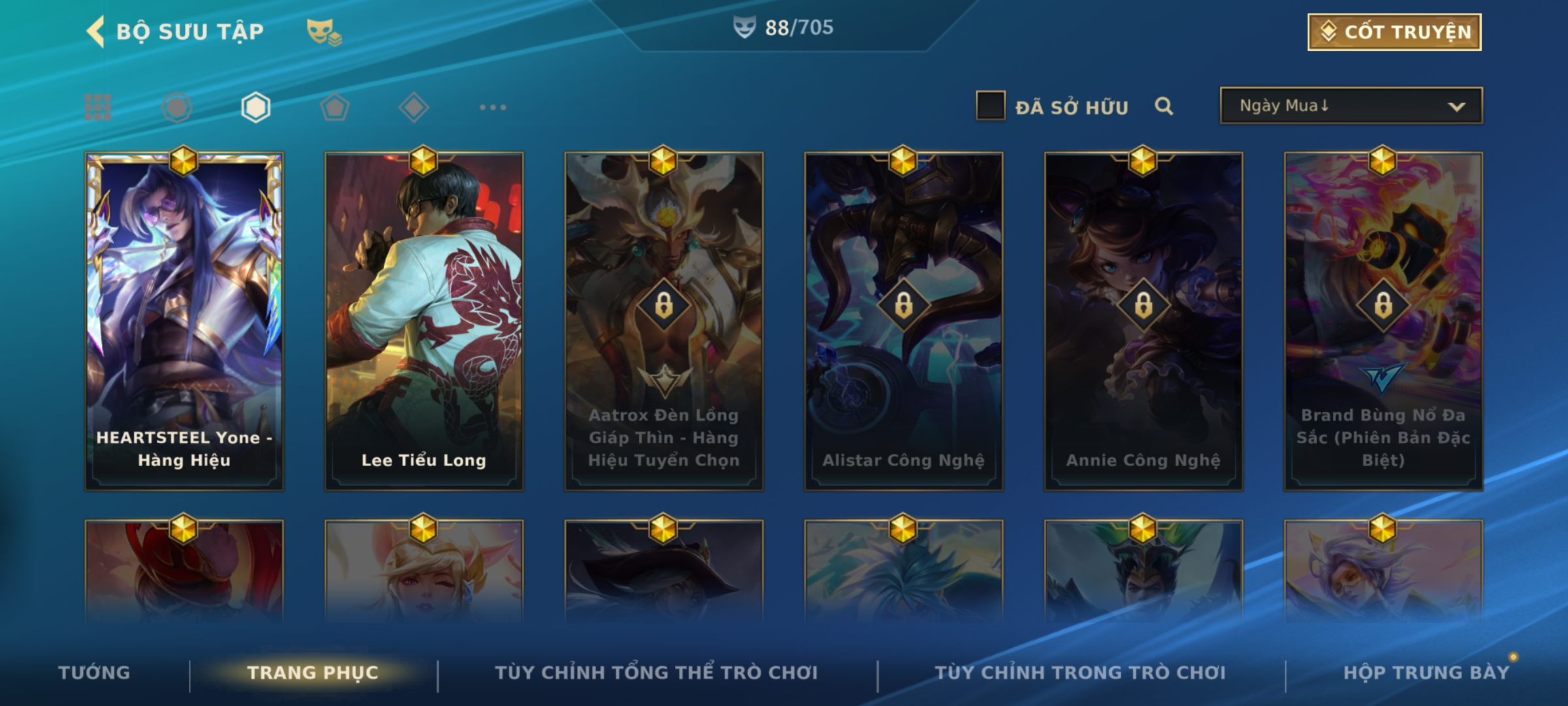
Task: Open the mask and coins icon
Action: pyautogui.click(x=324, y=32)
